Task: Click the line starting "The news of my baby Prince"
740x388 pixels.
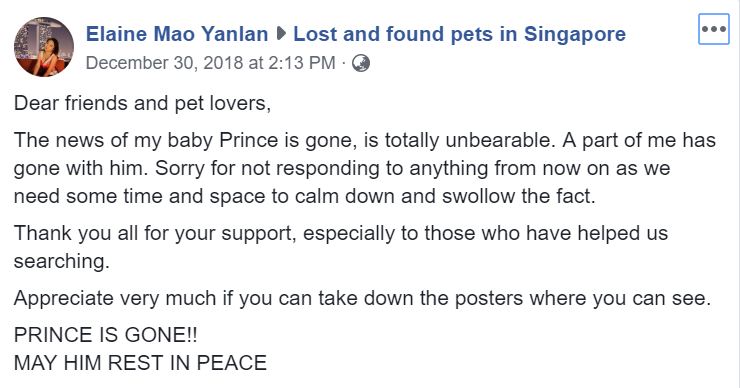Action: click(x=365, y=140)
